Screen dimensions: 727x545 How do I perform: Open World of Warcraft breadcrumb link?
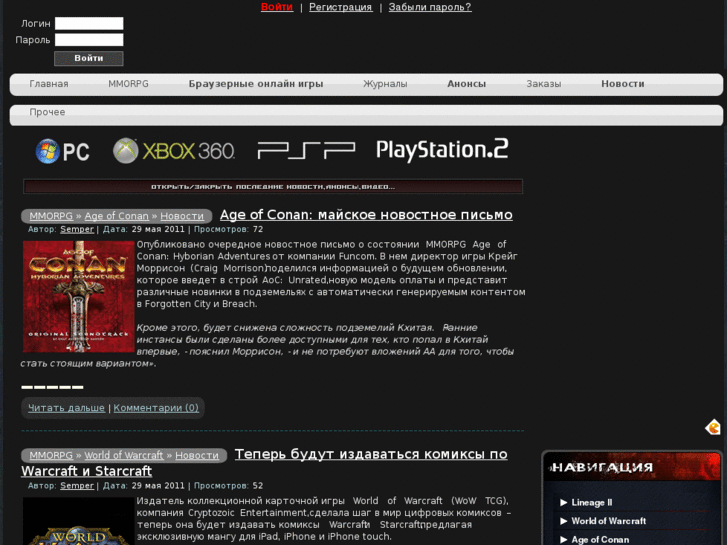pyautogui.click(x=124, y=455)
